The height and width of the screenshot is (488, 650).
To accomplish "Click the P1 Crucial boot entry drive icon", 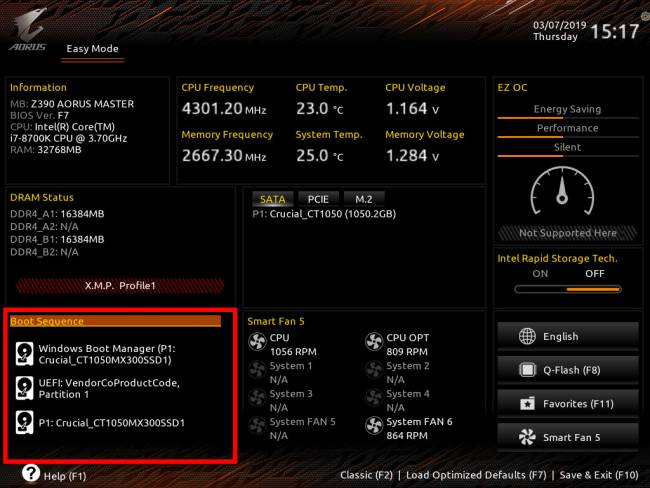I will point(24,422).
